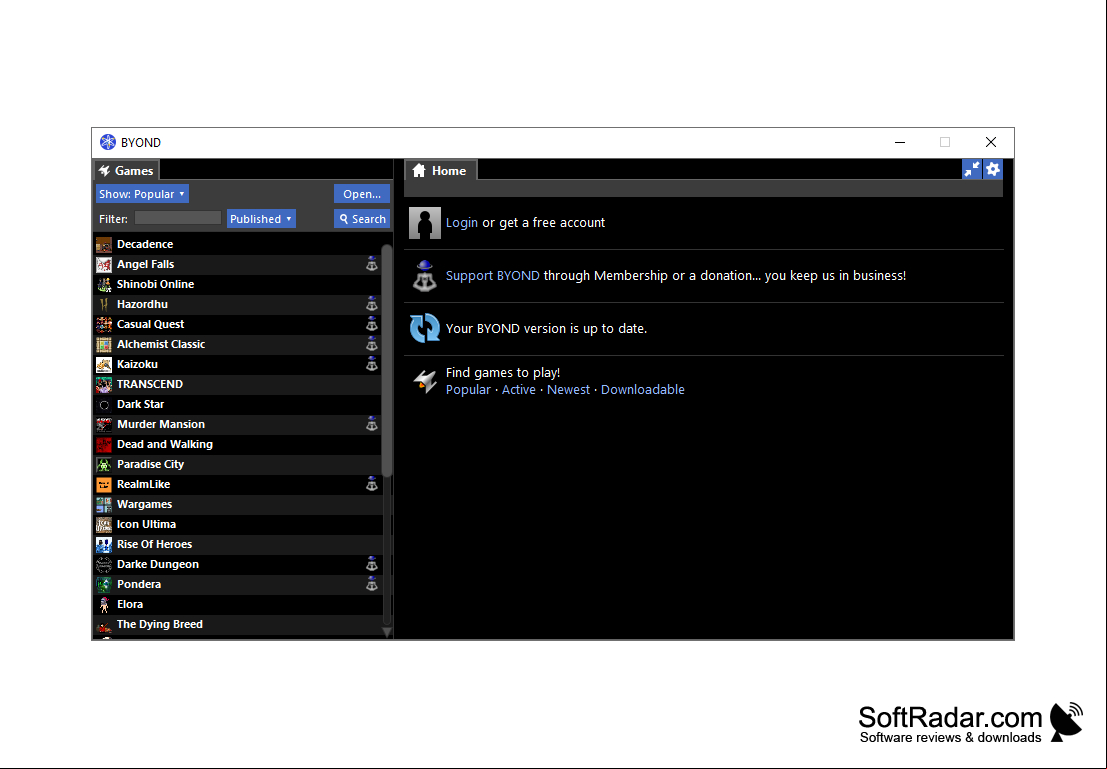This screenshot has height=769, width=1107.
Task: Click membership badge next to Murder Mansion
Action: tap(371, 424)
